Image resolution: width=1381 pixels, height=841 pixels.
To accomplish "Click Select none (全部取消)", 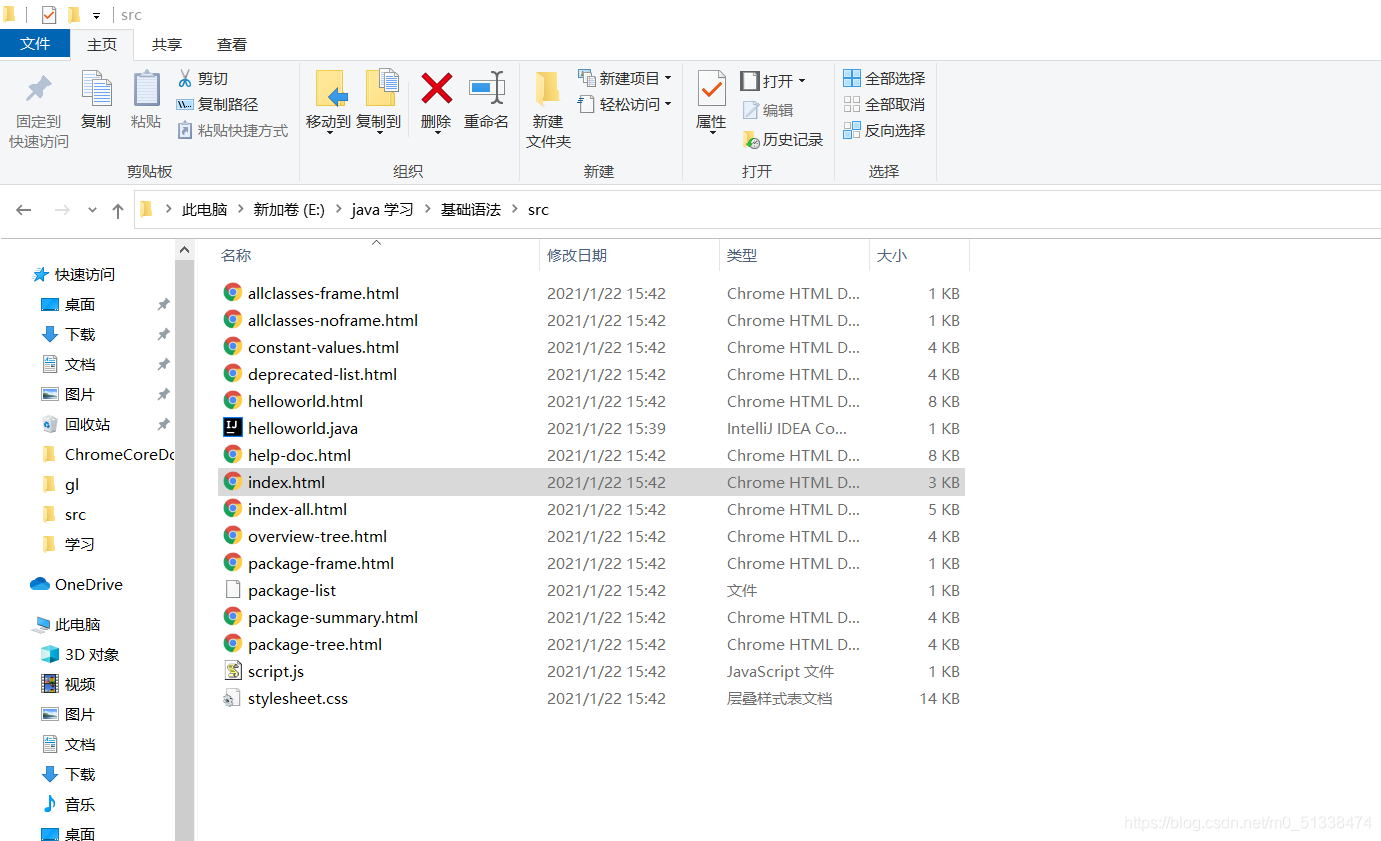I will (884, 104).
